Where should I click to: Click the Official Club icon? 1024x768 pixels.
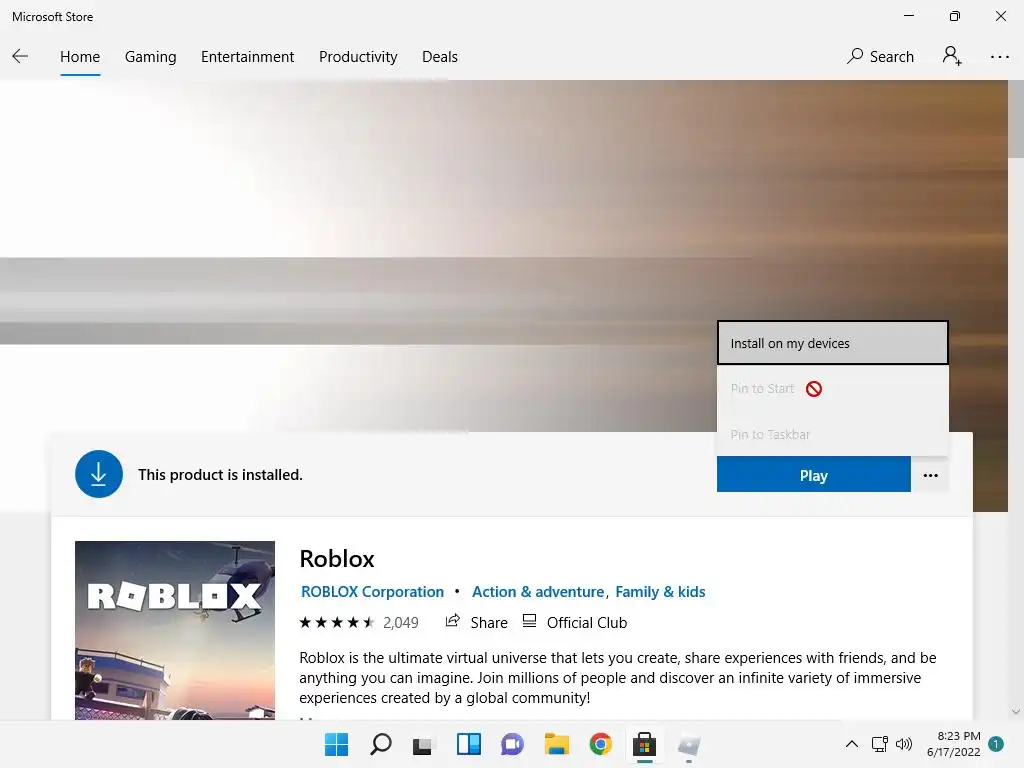click(x=530, y=621)
